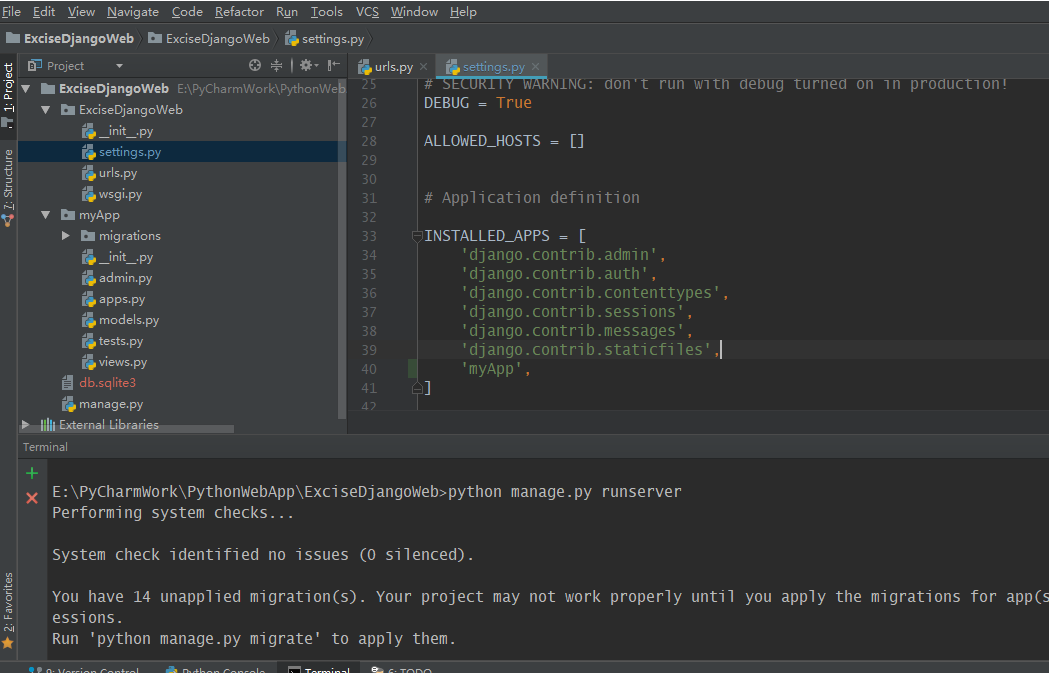
Task: Open the Run menu
Action: click(x=287, y=12)
